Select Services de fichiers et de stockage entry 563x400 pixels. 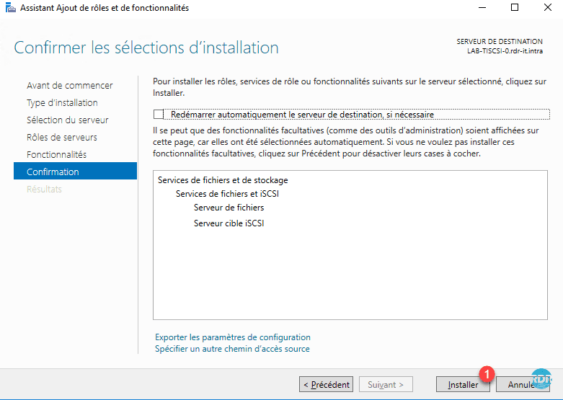(x=223, y=180)
